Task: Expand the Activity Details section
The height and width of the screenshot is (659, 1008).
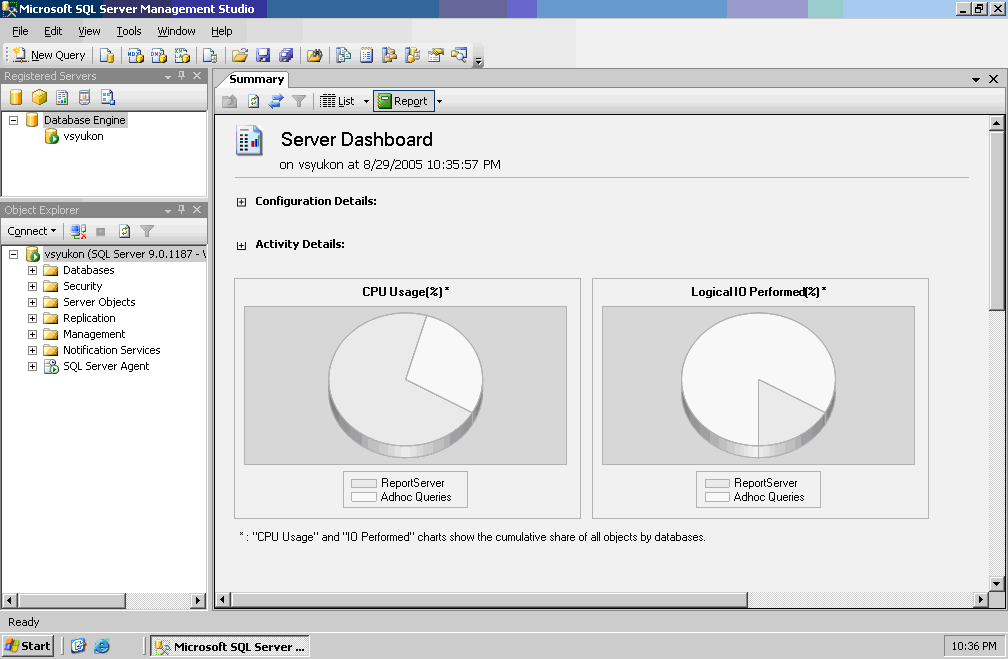Action: (x=240, y=244)
